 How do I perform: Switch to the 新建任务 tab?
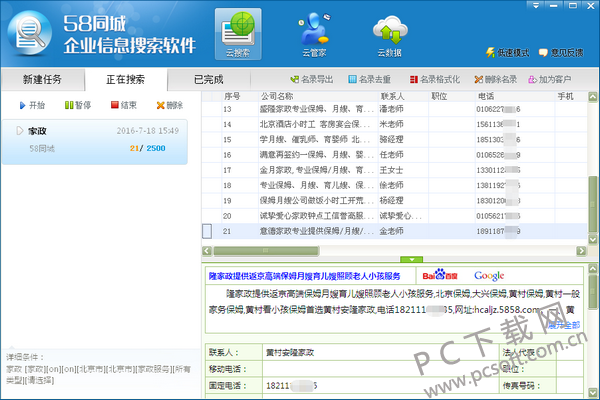tap(42, 79)
